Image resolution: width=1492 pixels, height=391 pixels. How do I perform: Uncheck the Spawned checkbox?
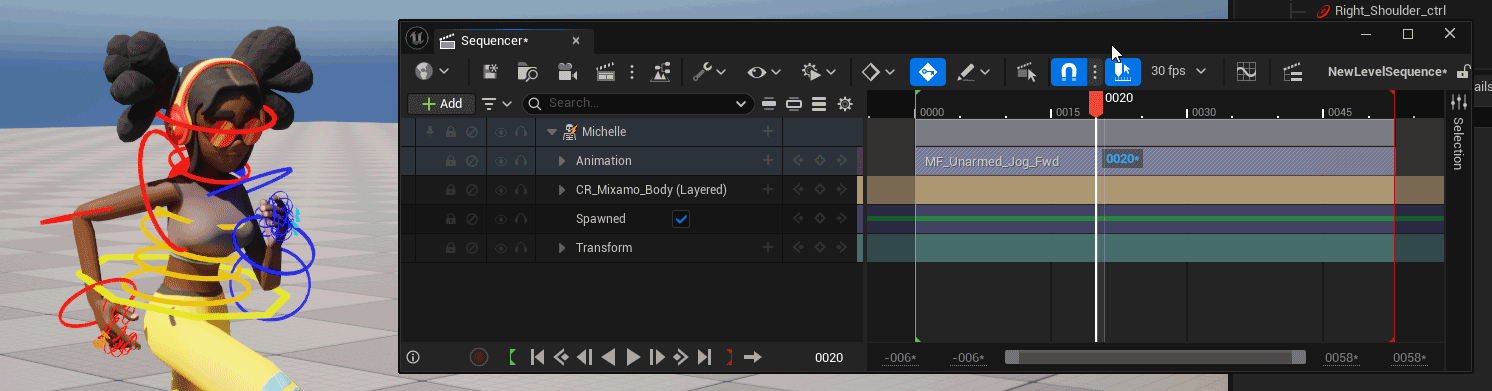coord(681,219)
